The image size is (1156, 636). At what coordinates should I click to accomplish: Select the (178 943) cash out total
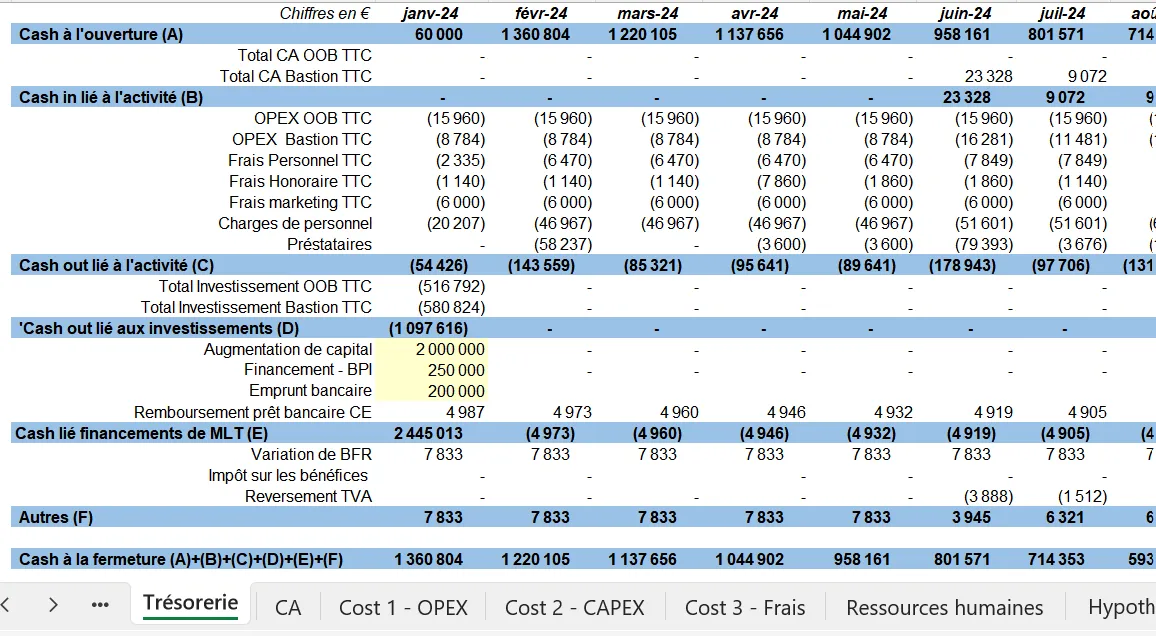point(962,265)
